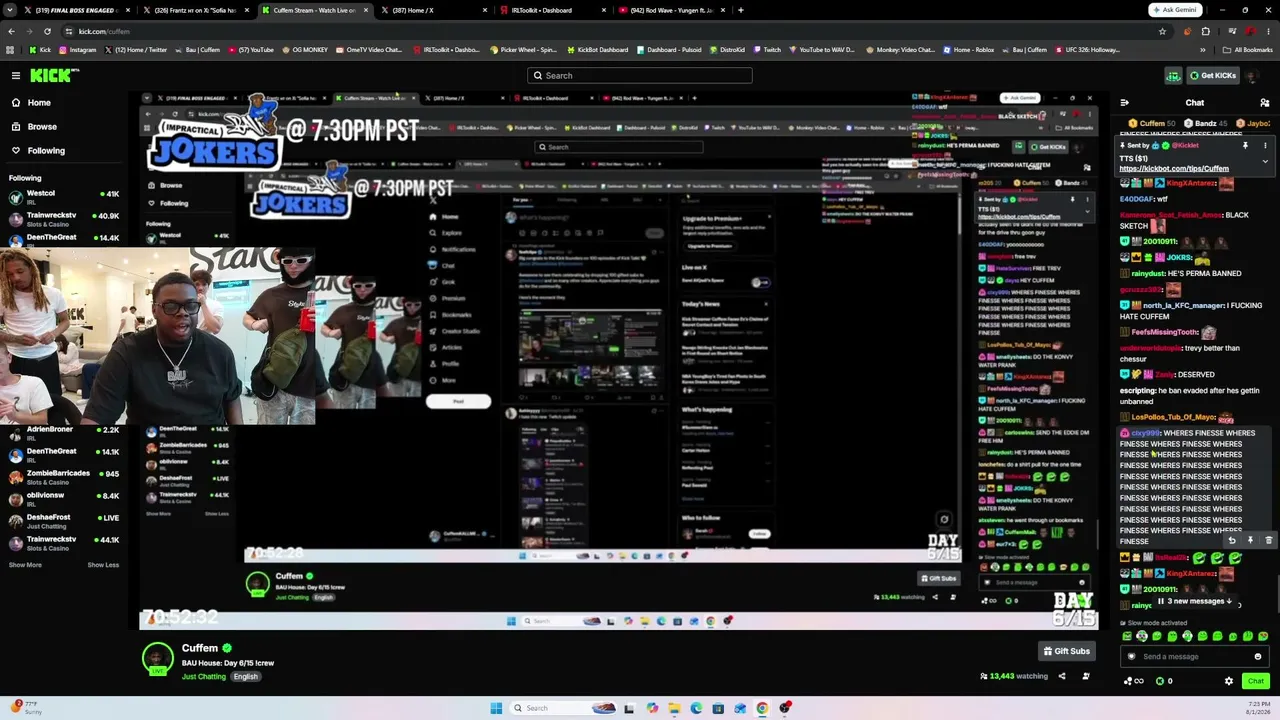Open stream more options menu

click(x=1088, y=676)
